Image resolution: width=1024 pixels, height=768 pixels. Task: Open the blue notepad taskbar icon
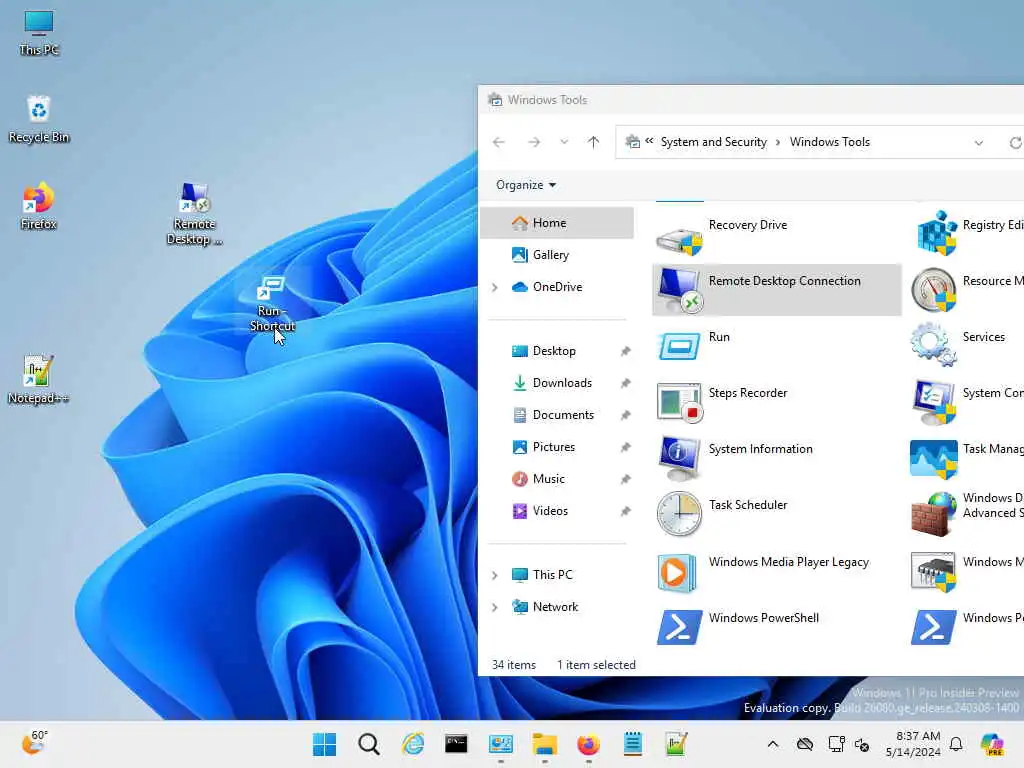(x=632, y=744)
